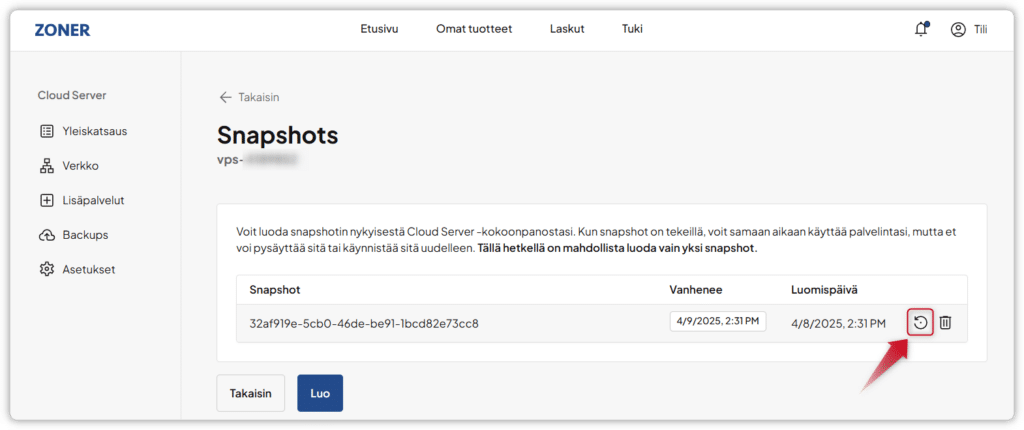Click the Tili account avatar icon
This screenshot has height=430, width=1024.
point(958,29)
